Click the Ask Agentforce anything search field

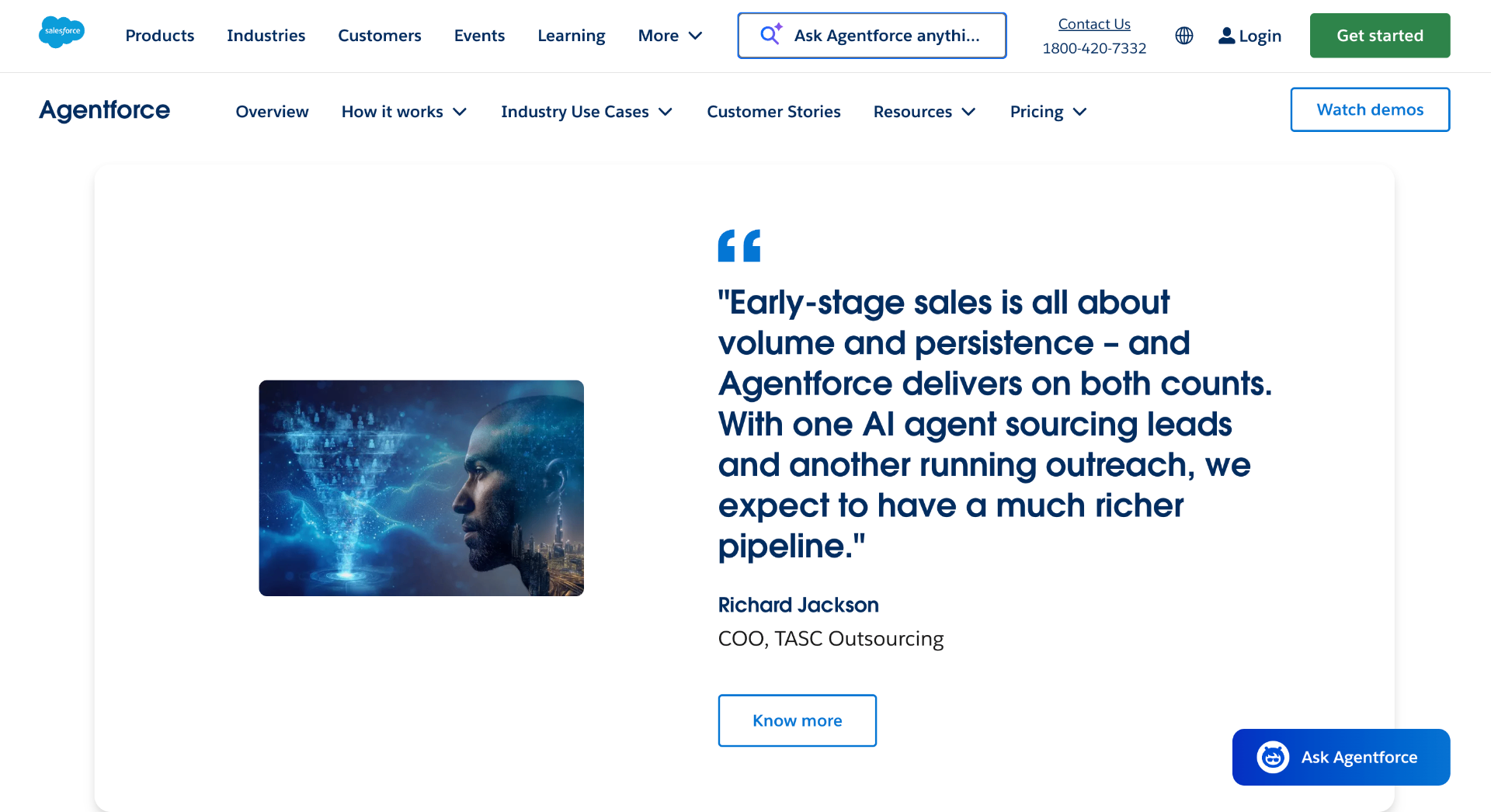click(x=871, y=36)
